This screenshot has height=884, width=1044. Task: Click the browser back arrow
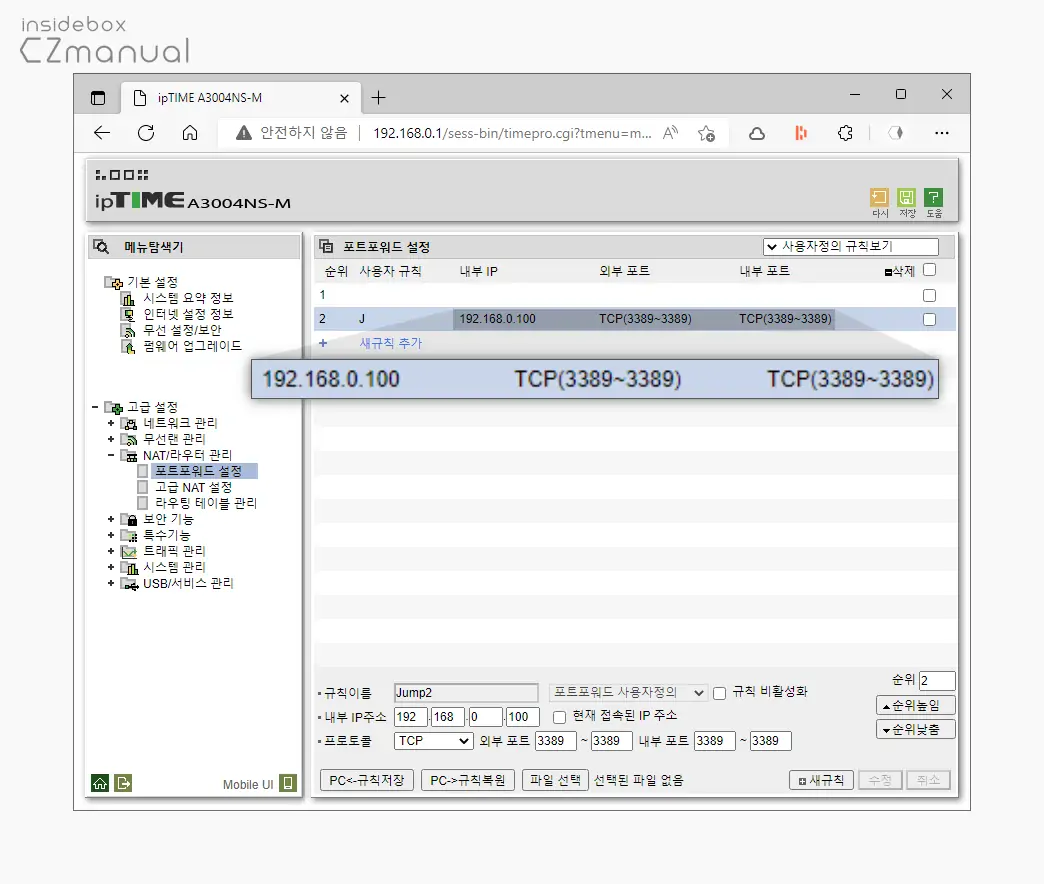[102, 133]
